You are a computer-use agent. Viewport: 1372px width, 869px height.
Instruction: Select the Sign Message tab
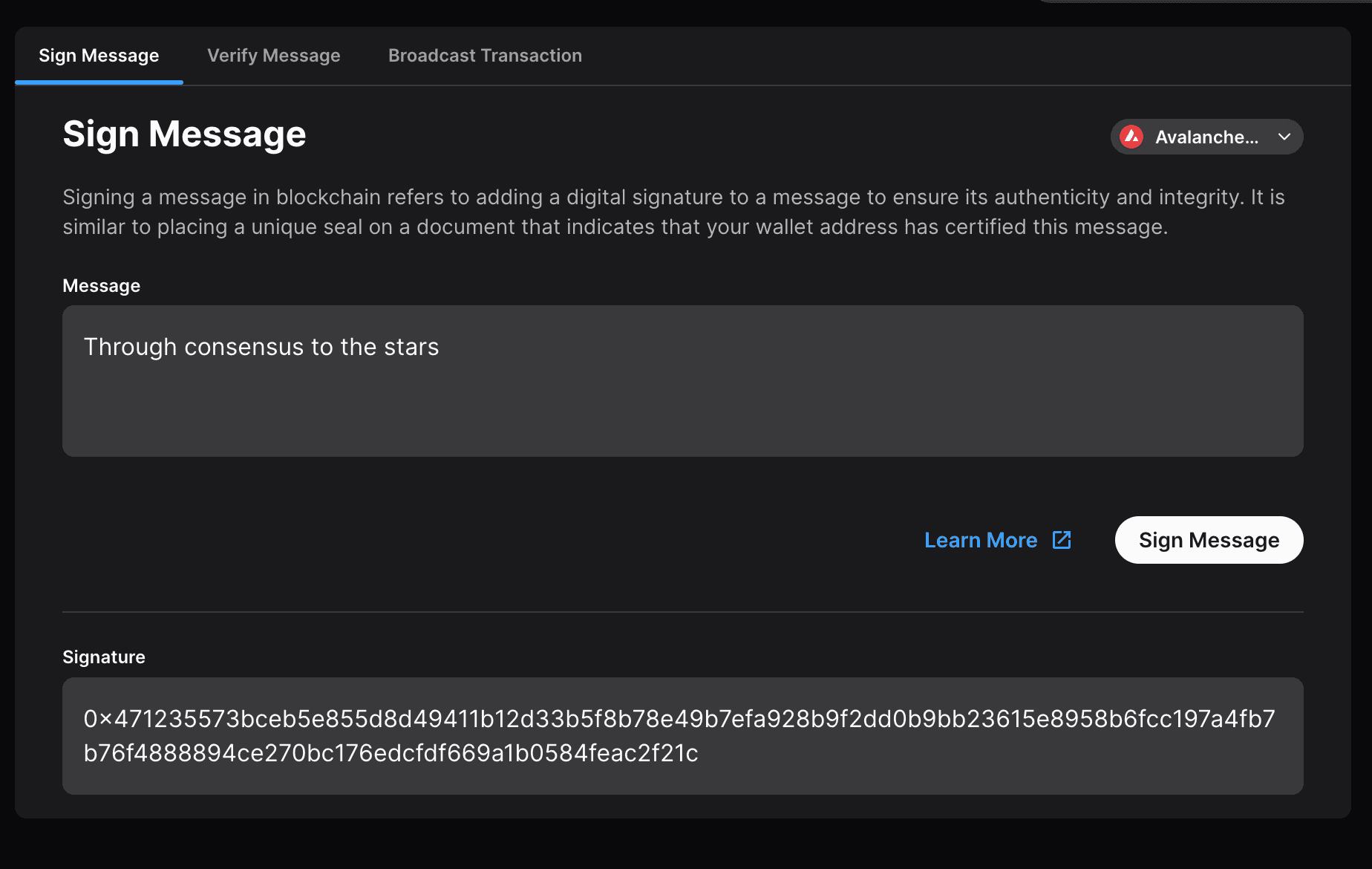click(99, 56)
